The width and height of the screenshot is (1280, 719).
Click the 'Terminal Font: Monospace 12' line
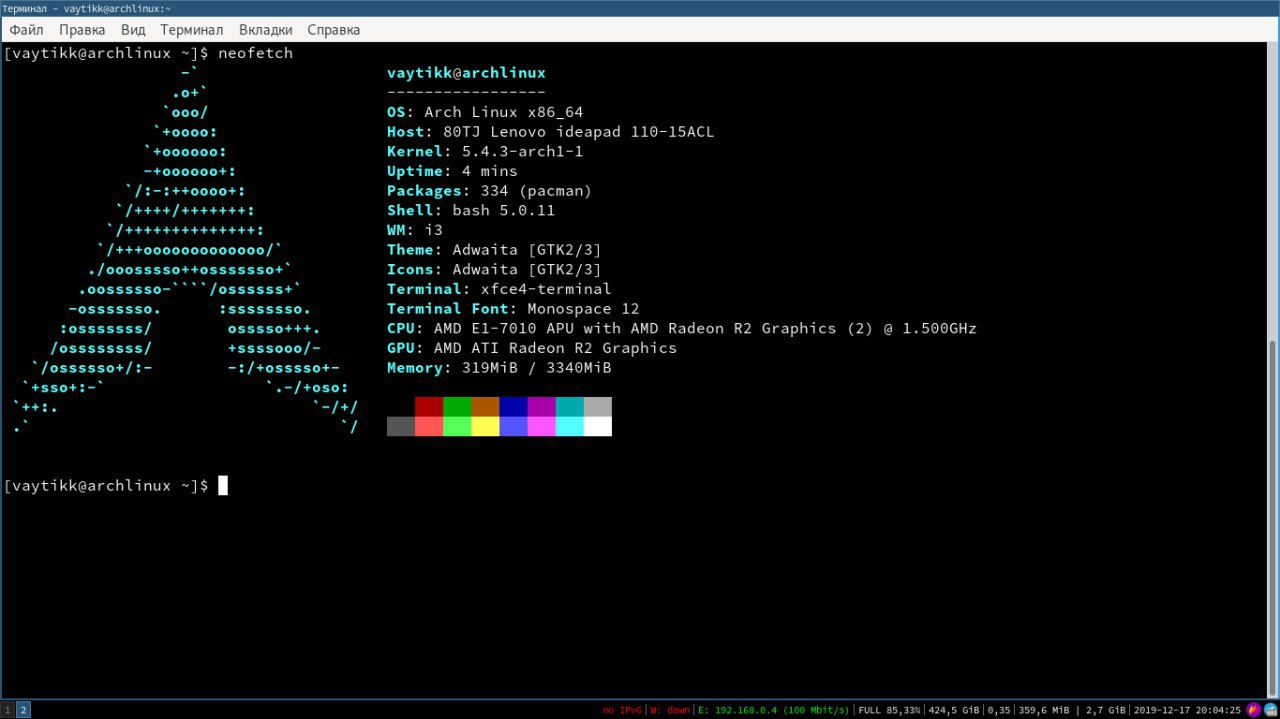tap(513, 309)
